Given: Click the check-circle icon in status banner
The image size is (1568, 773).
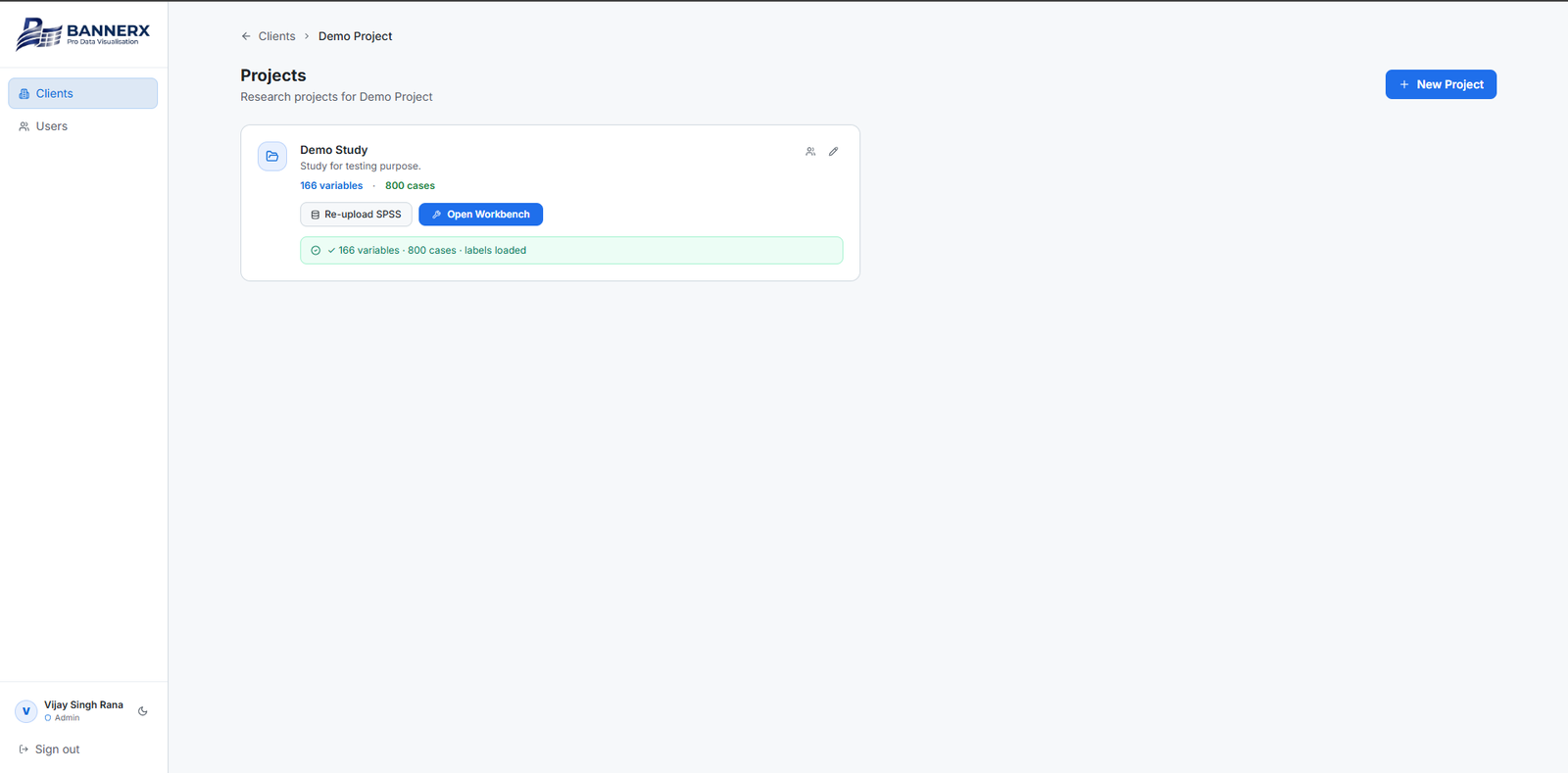Looking at the screenshot, I should 316,251.
